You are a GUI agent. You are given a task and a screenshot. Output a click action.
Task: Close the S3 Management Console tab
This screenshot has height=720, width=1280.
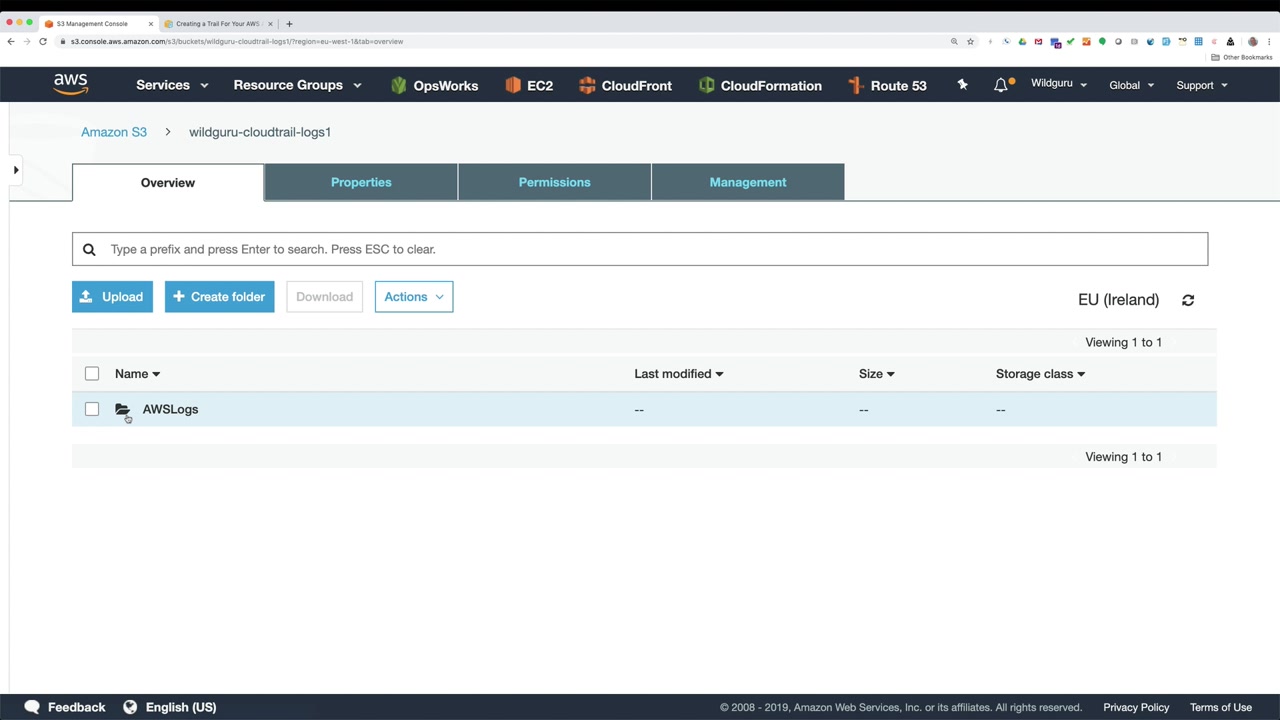tap(151, 23)
